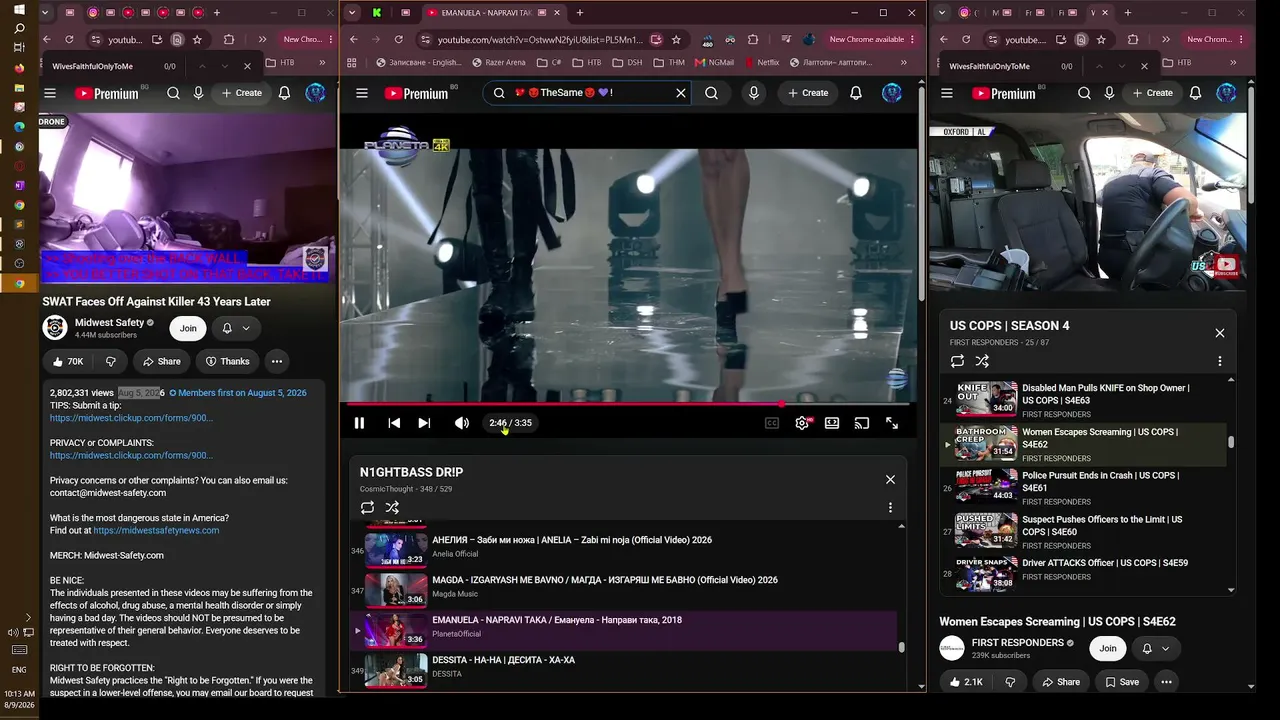Open the DSH bookmarks folder

(x=627, y=62)
